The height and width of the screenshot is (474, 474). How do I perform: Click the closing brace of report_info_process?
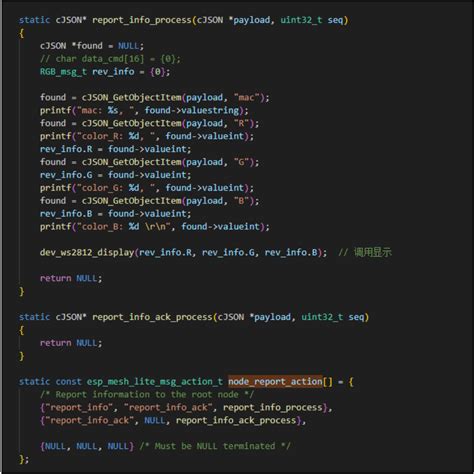(x=22, y=292)
